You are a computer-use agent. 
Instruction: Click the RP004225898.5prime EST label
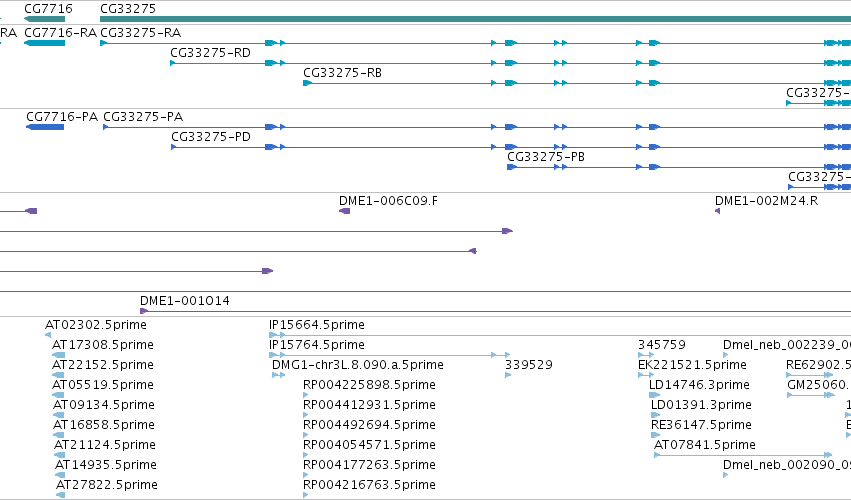point(369,385)
